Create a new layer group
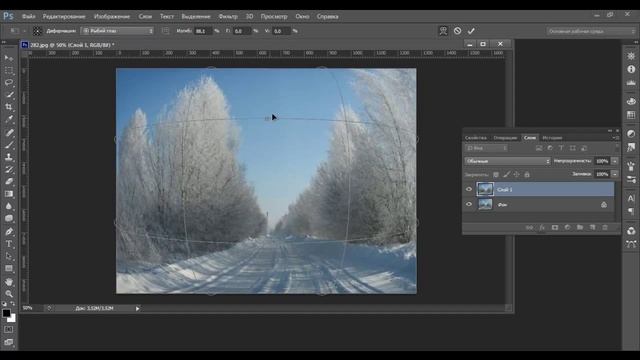Image resolution: width=640 pixels, height=360 pixels. click(580, 227)
